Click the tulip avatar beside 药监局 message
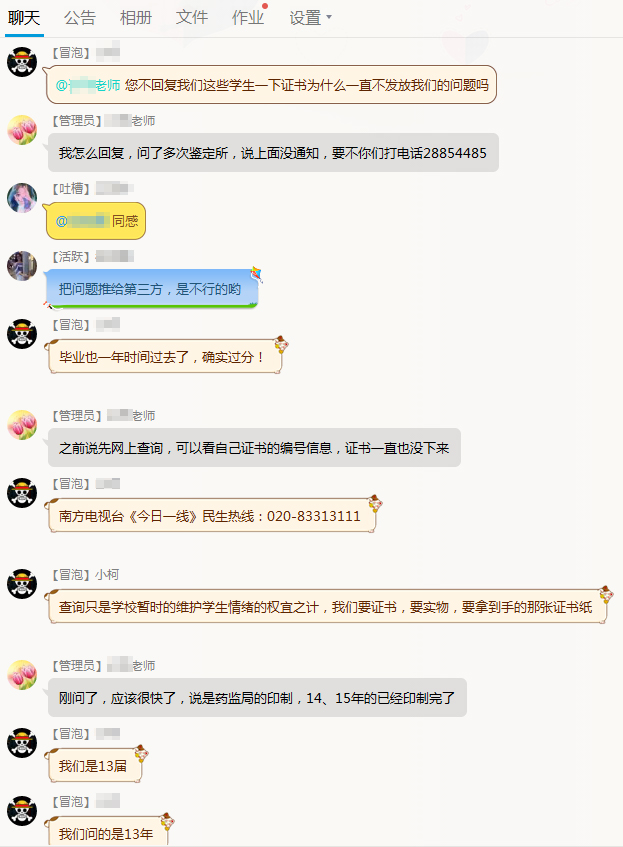 coord(22,675)
